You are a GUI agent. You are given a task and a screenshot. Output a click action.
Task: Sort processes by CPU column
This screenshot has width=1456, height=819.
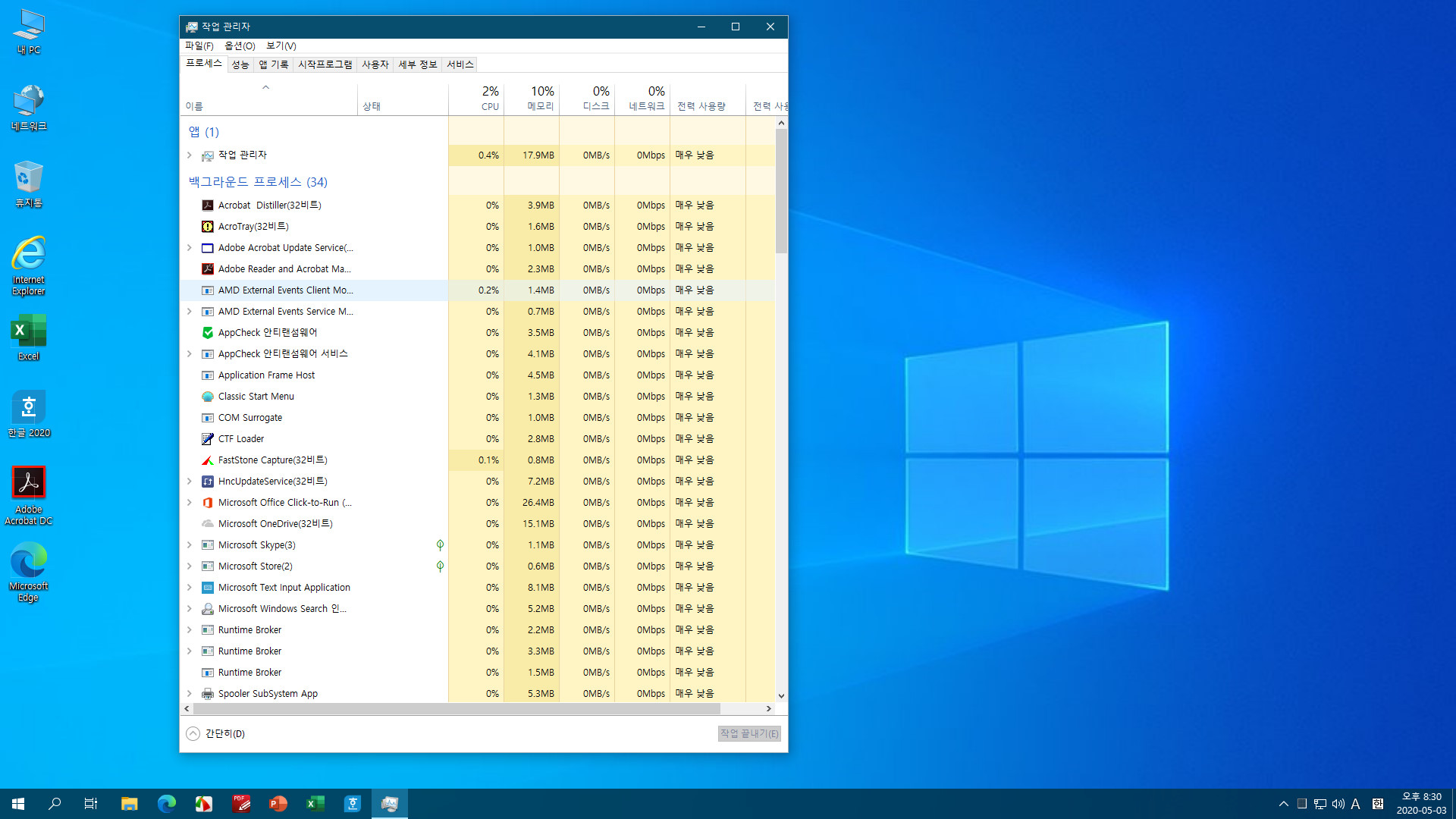pos(476,99)
